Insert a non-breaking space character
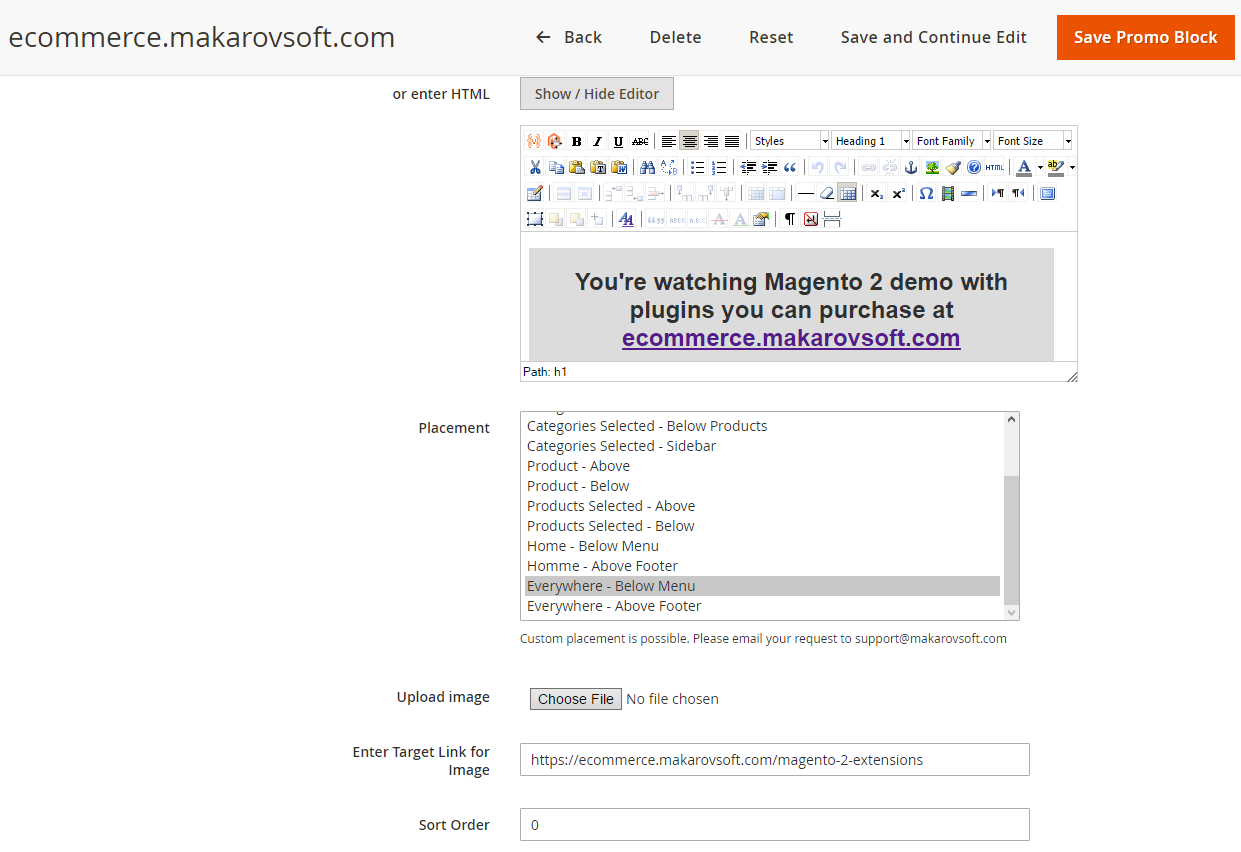Image resolution: width=1241 pixels, height=852 pixels. tap(810, 219)
